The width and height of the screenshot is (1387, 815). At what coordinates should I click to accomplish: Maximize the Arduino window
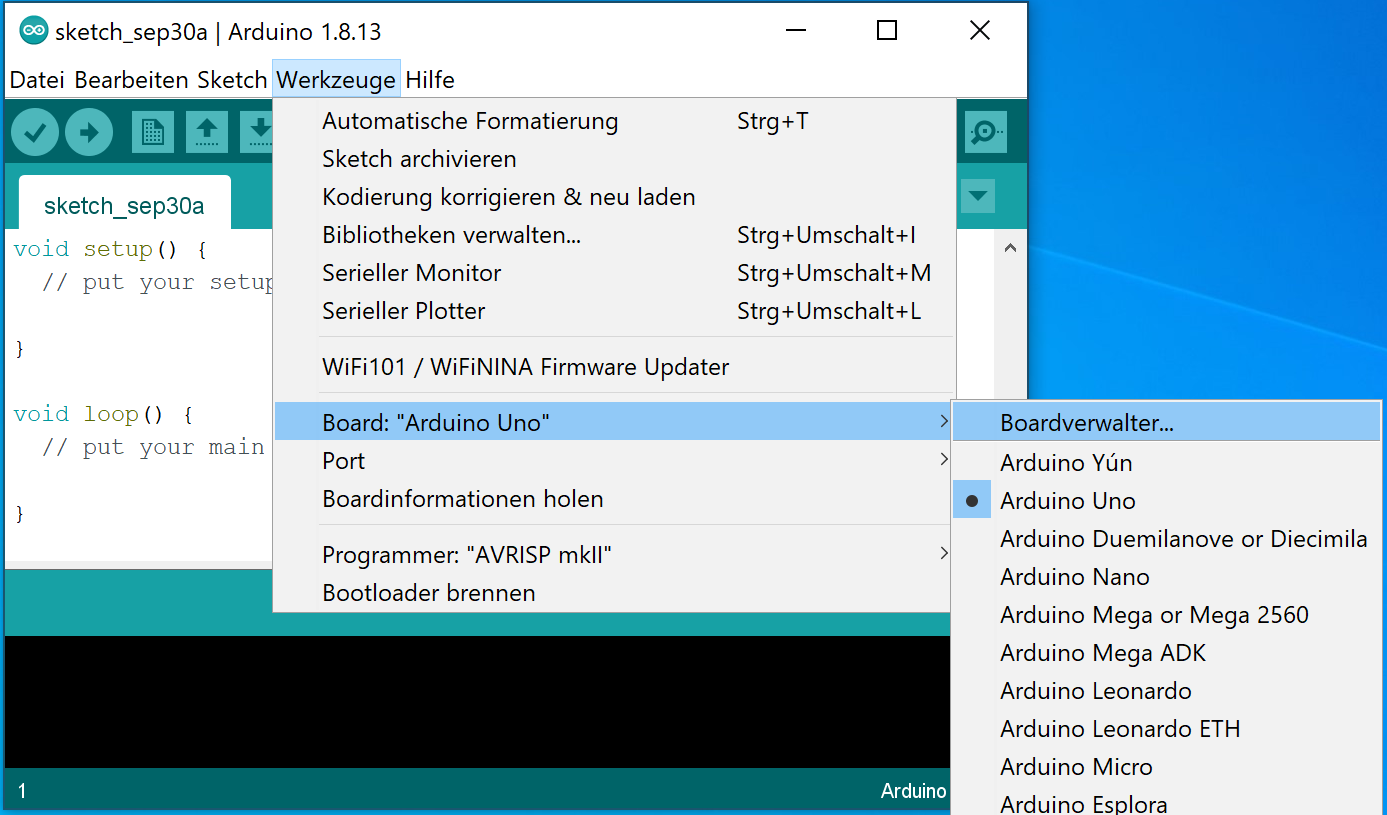pyautogui.click(x=886, y=31)
